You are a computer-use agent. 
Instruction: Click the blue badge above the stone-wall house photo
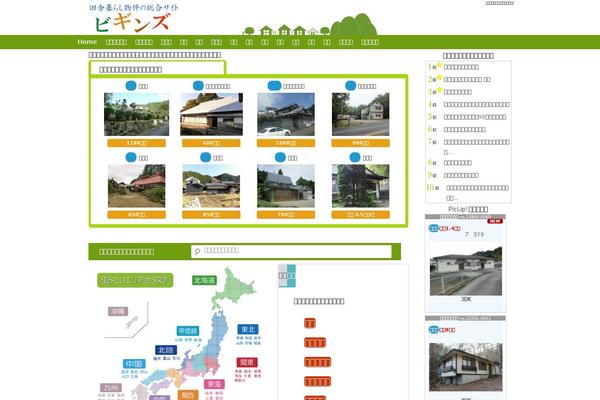tap(131, 86)
